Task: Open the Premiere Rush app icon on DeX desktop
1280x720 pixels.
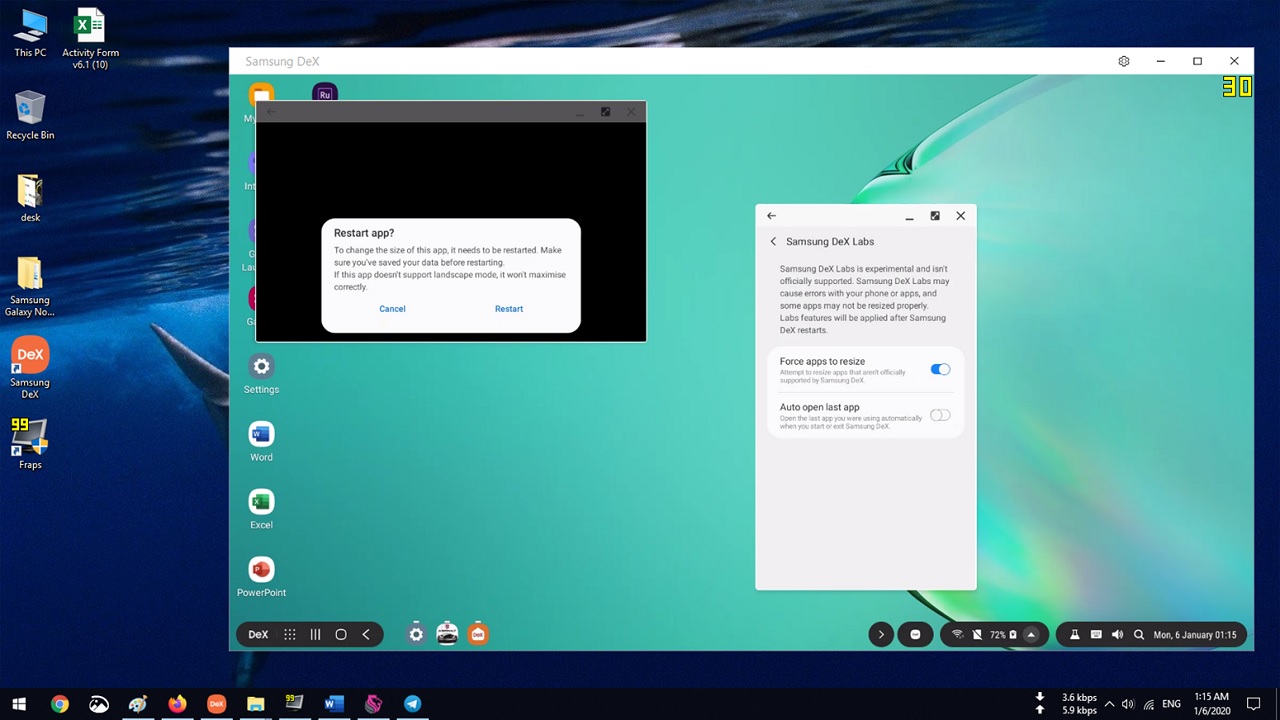Action: pos(324,92)
